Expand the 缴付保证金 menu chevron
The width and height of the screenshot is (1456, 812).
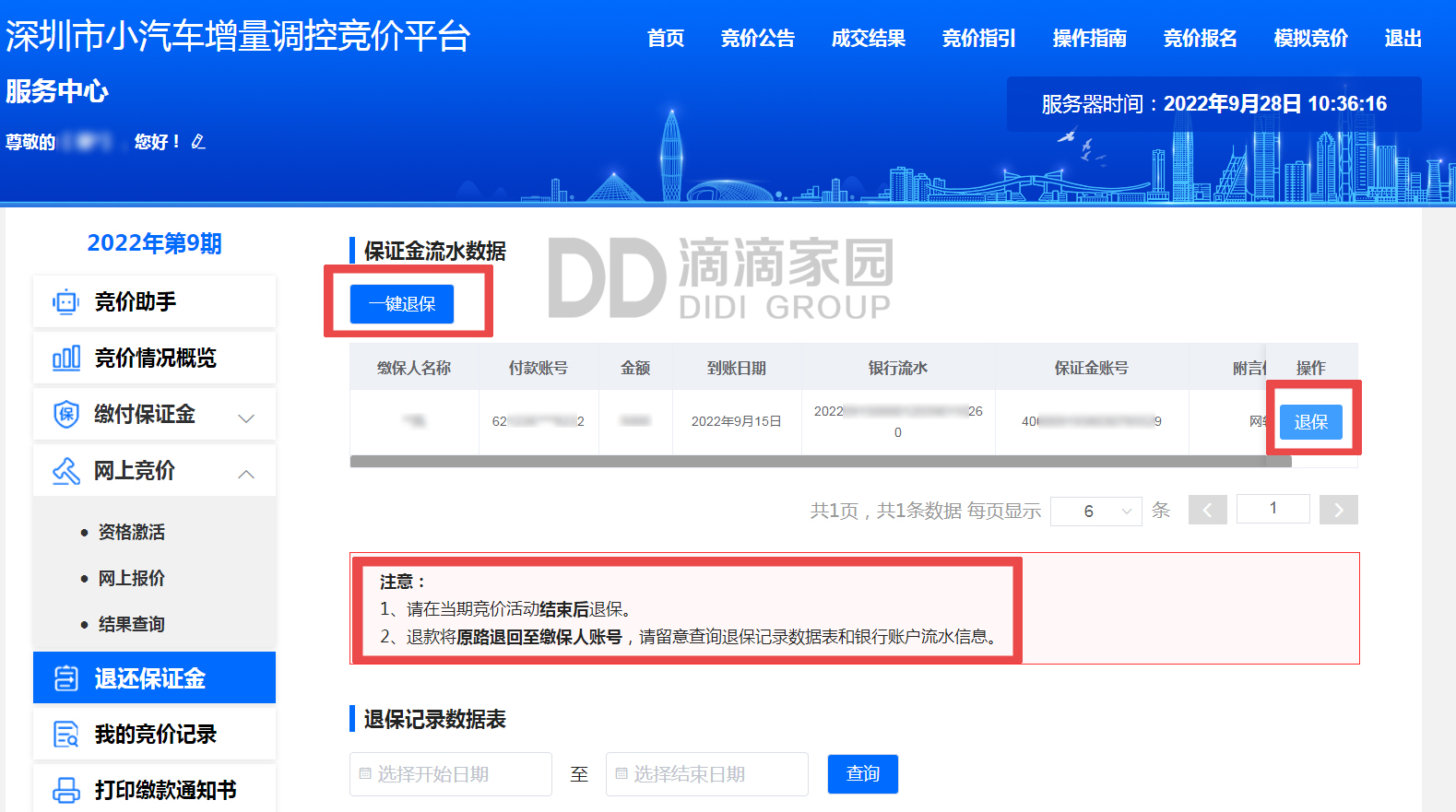(246, 418)
